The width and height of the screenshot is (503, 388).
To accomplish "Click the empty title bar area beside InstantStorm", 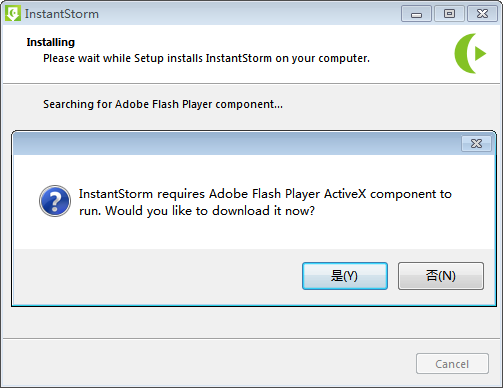I will point(250,14).
